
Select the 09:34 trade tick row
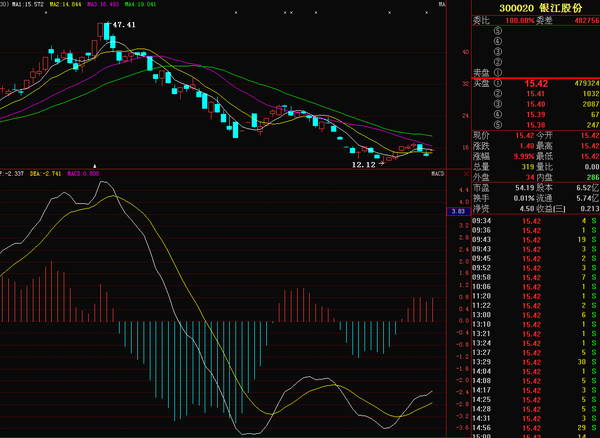tap(536, 221)
